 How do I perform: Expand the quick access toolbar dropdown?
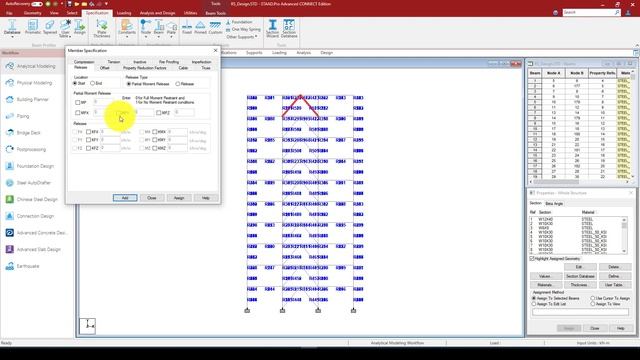pos(106,4)
